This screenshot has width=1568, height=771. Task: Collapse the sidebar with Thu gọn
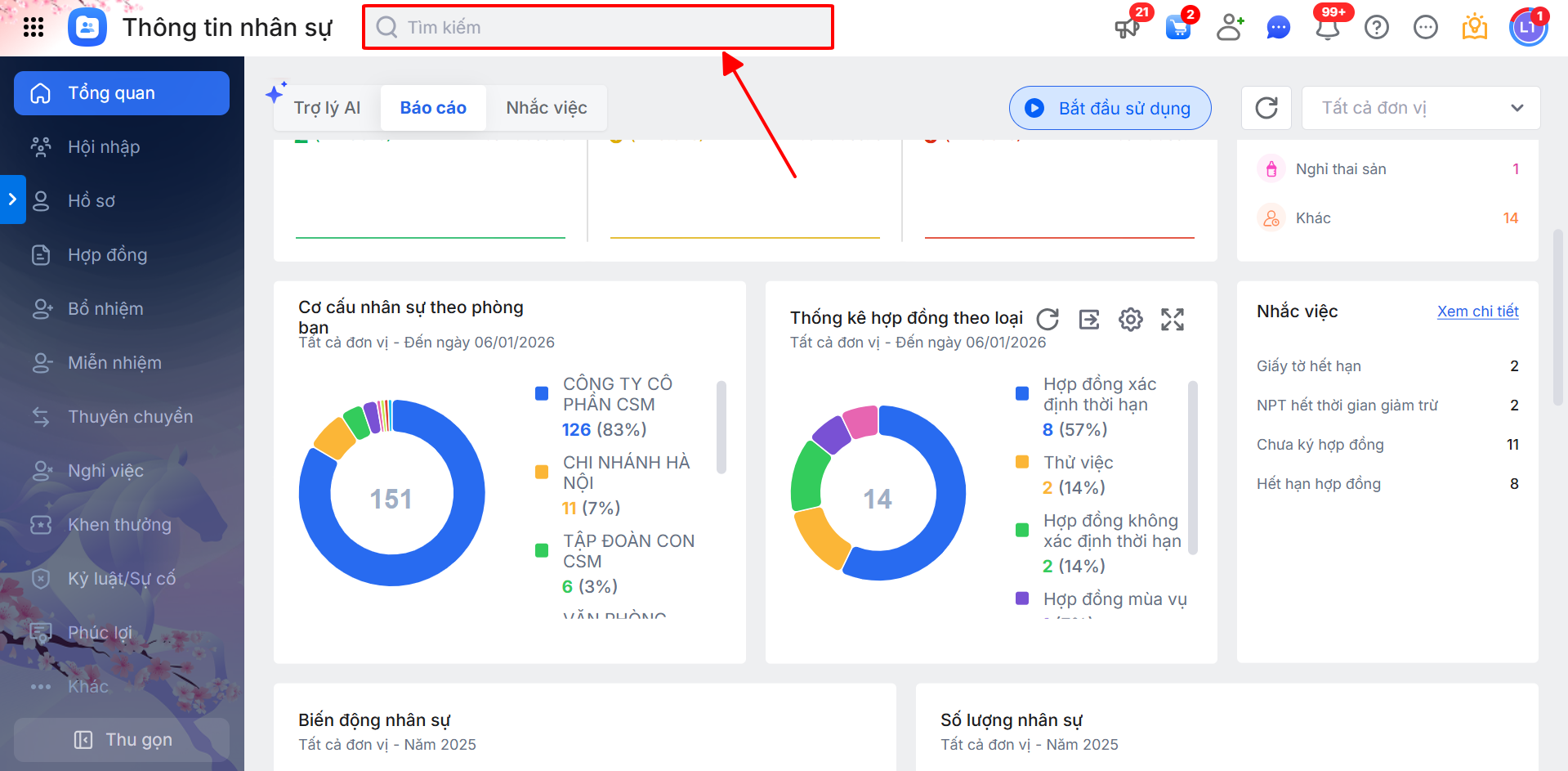tap(121, 740)
